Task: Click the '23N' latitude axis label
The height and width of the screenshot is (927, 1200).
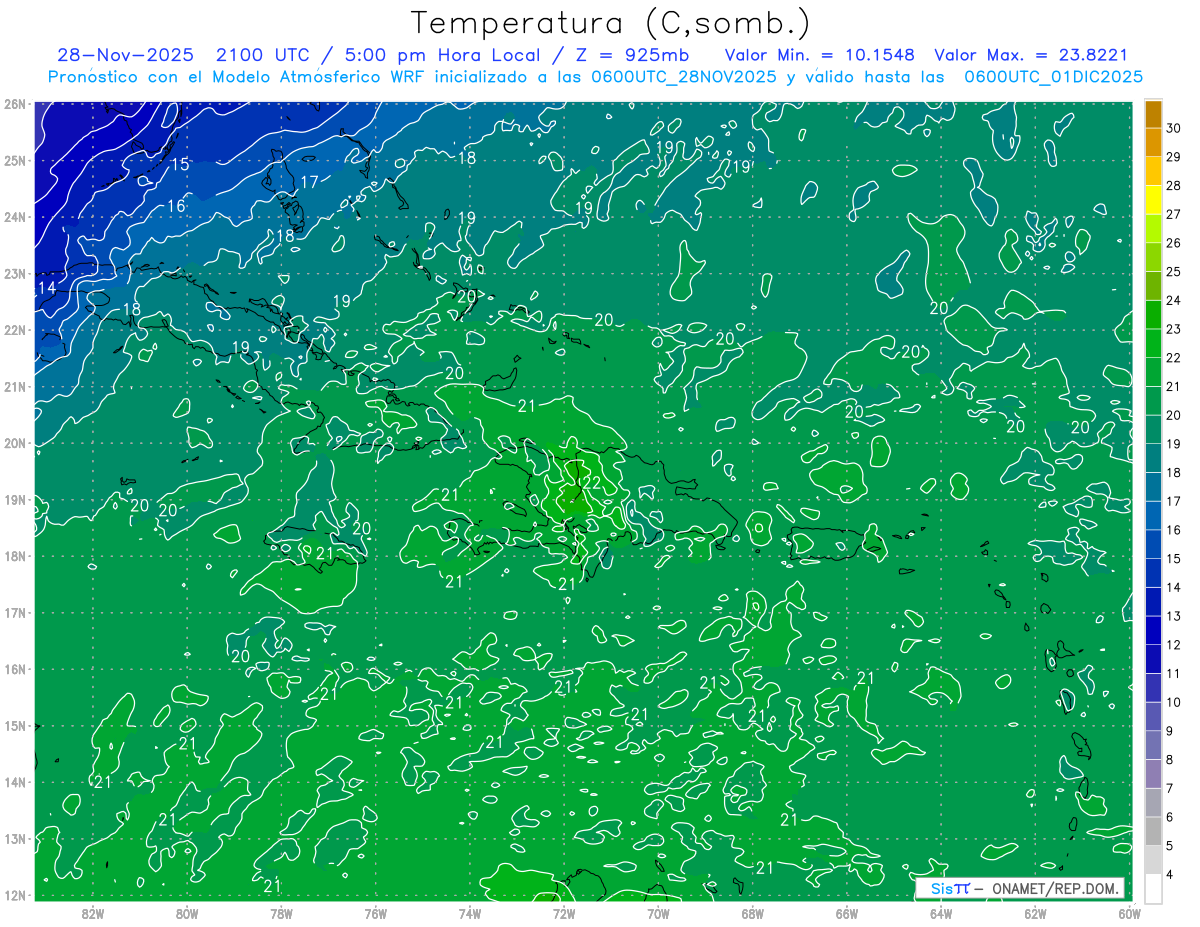Action: (x=14, y=273)
